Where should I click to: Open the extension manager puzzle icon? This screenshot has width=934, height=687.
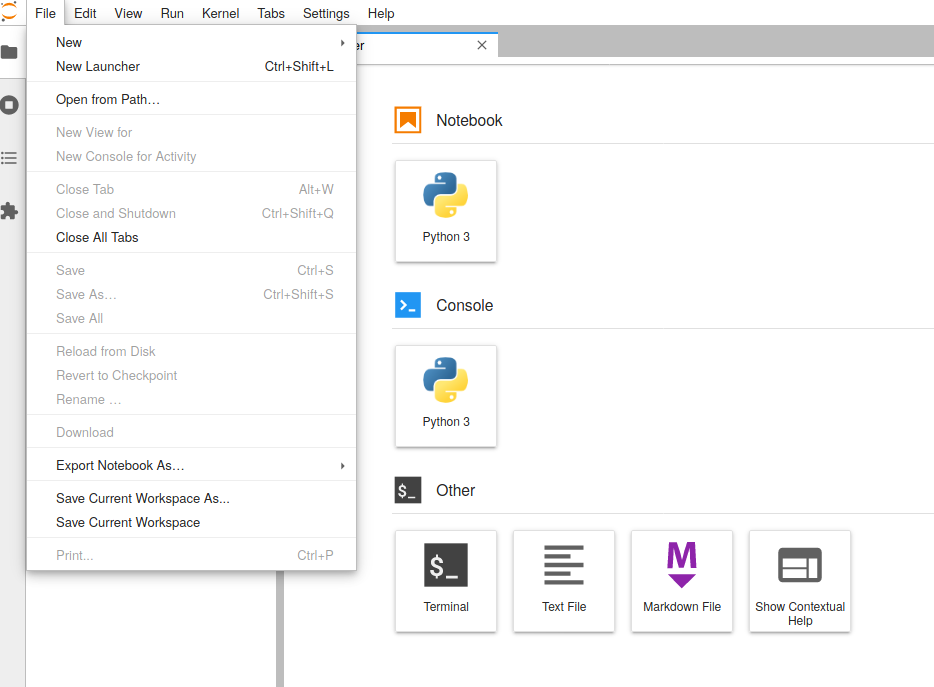10,210
